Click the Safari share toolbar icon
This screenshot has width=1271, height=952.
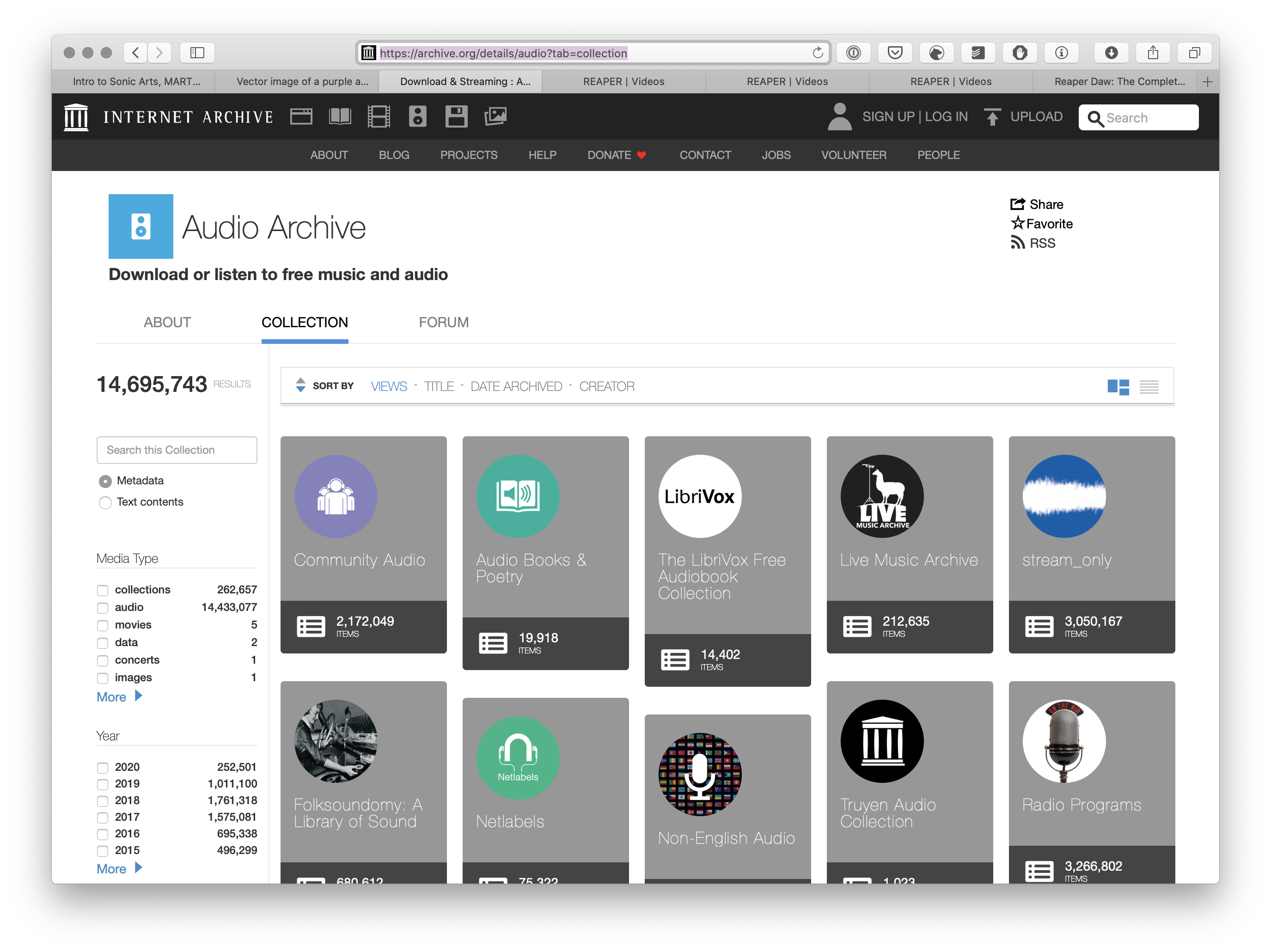[1153, 53]
